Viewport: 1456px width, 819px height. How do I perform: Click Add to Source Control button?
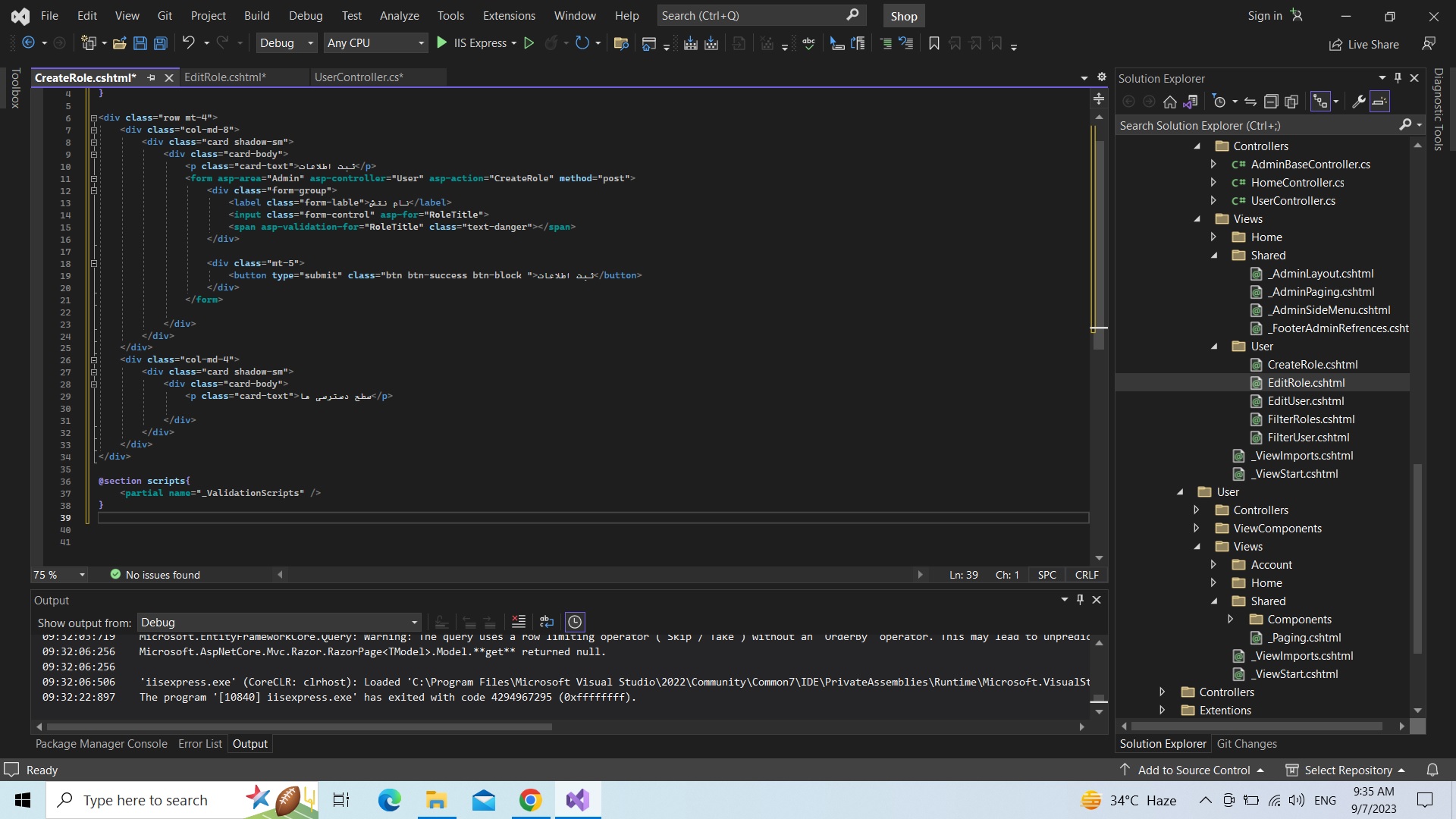(1194, 770)
